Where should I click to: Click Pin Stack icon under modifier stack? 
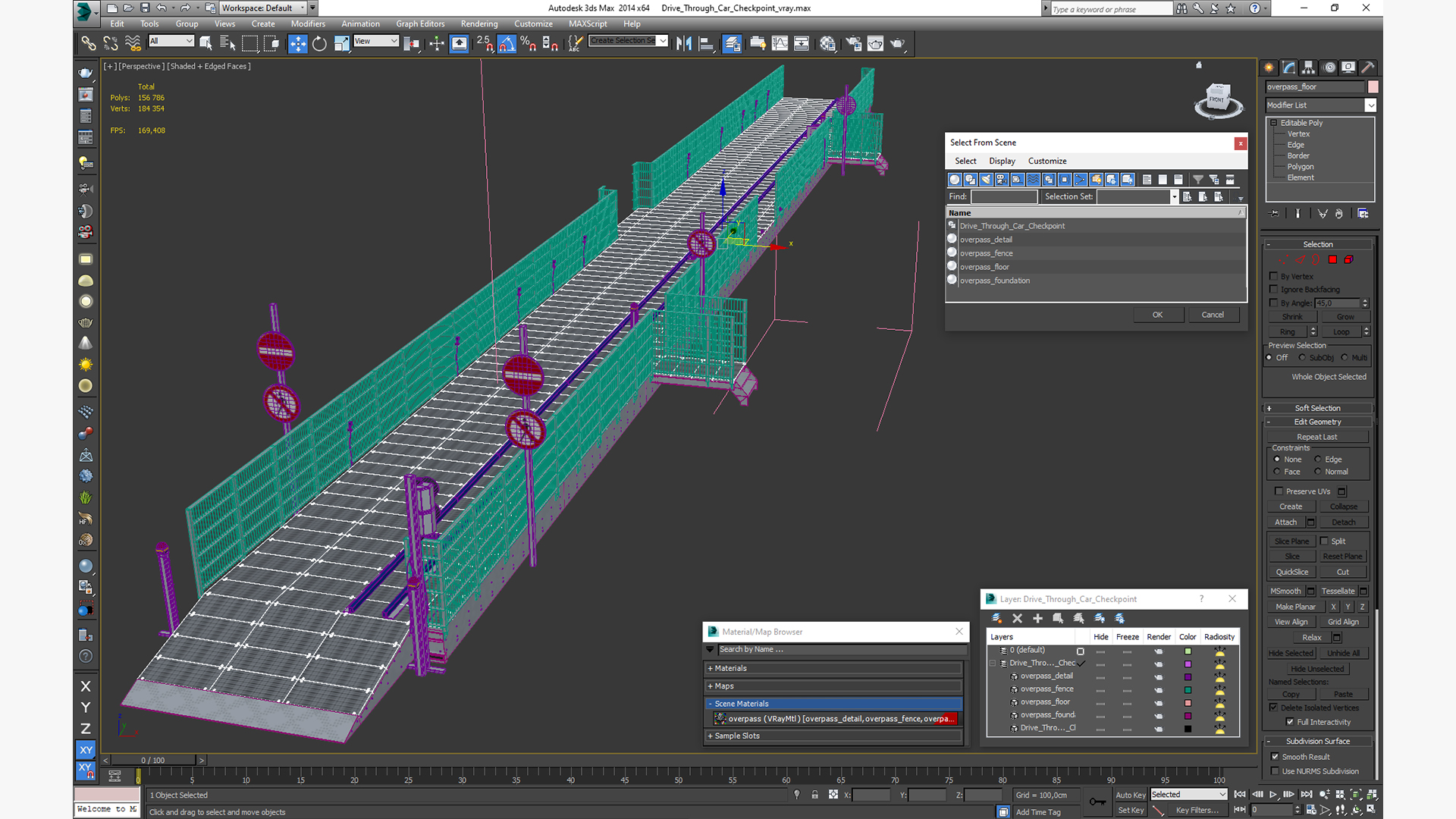[x=1274, y=214]
